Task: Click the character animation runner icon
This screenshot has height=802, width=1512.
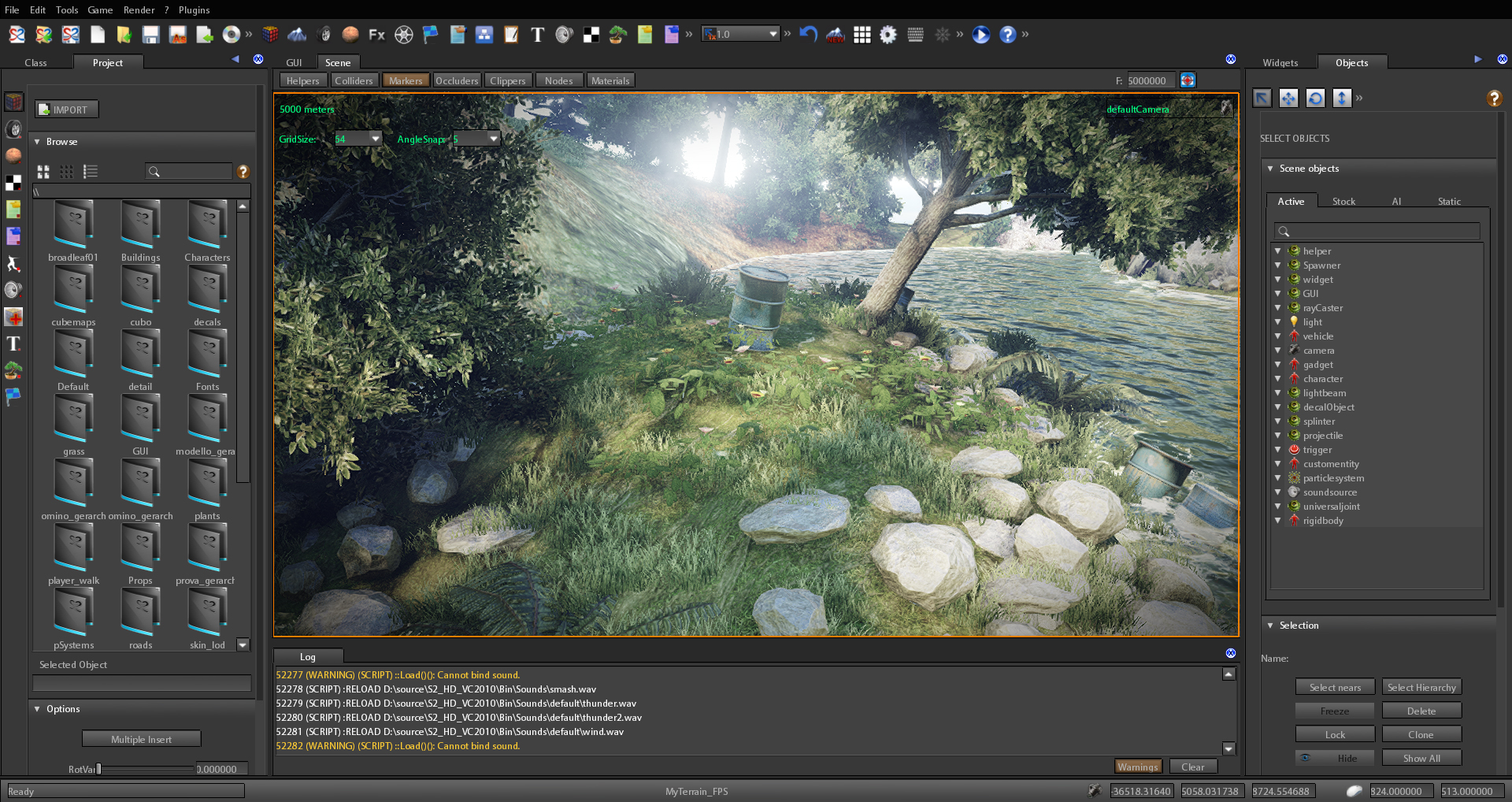Action: (x=13, y=264)
